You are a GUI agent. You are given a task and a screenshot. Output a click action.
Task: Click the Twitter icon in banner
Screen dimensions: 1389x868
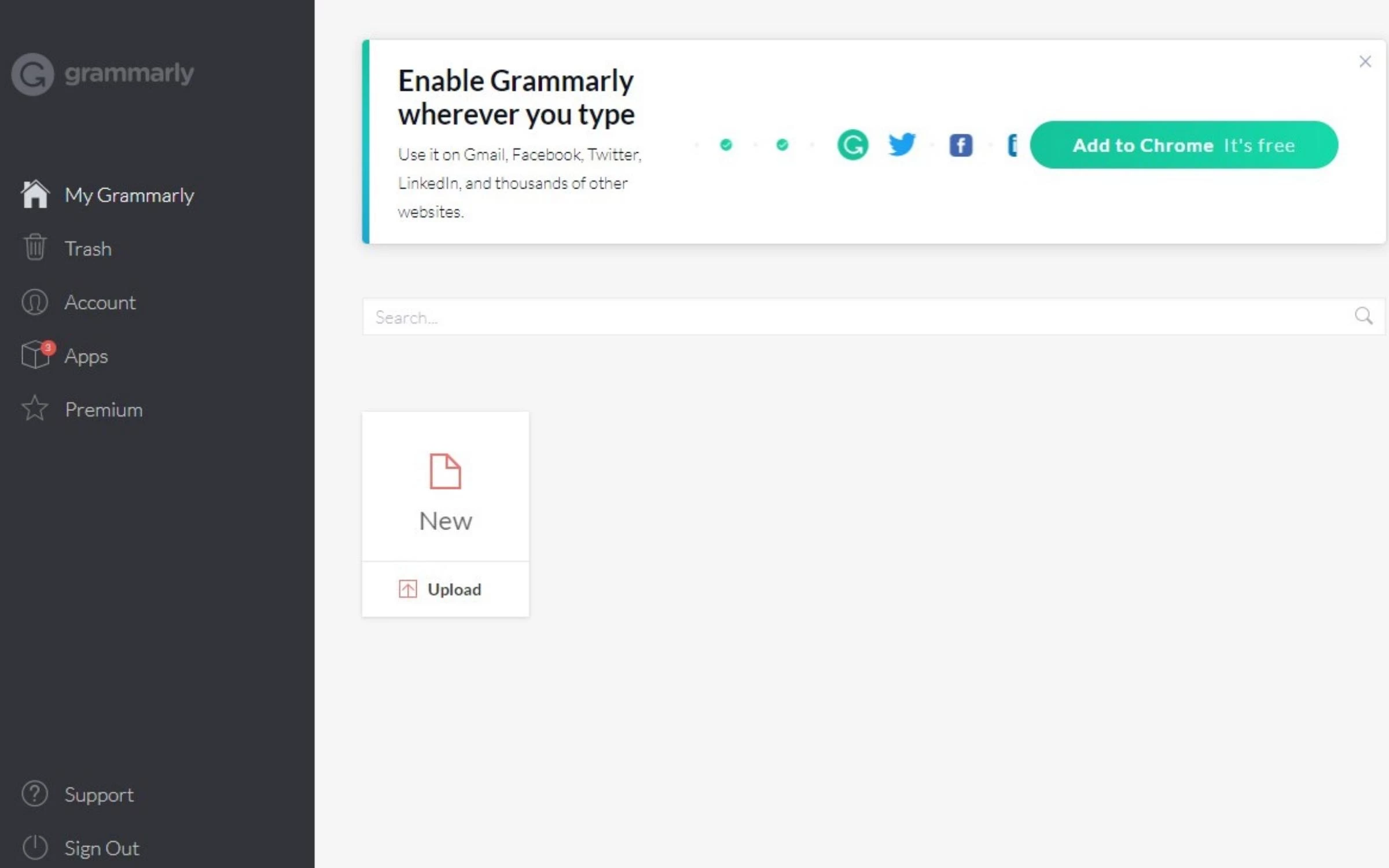pyautogui.click(x=902, y=144)
